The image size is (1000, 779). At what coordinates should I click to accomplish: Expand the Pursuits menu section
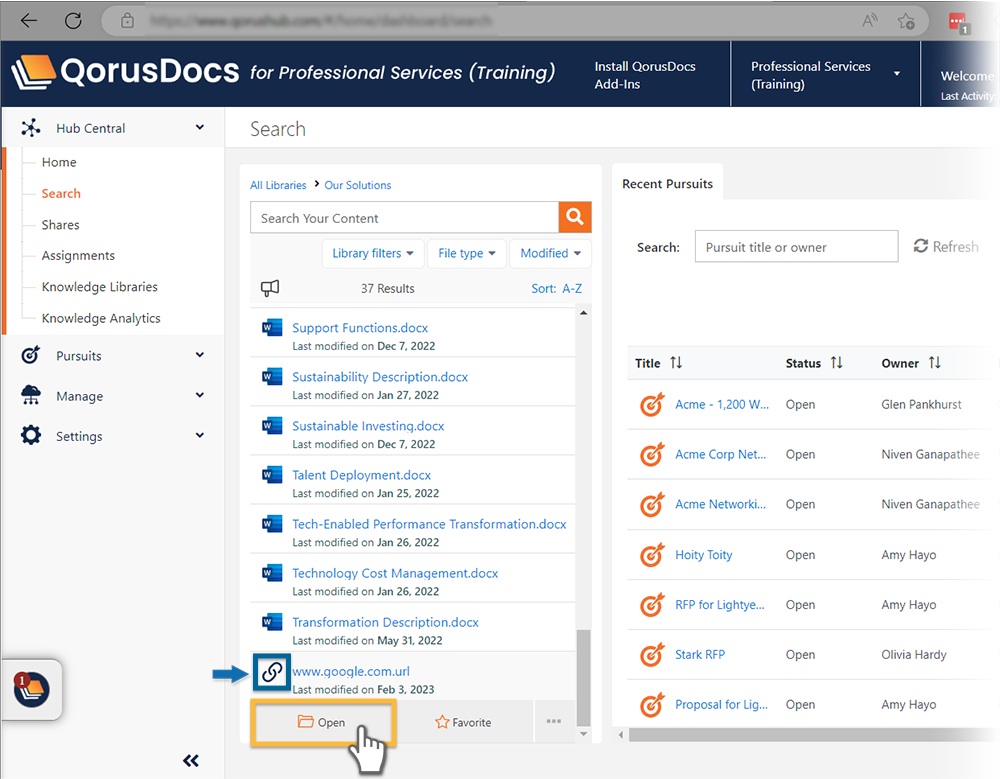(200, 355)
